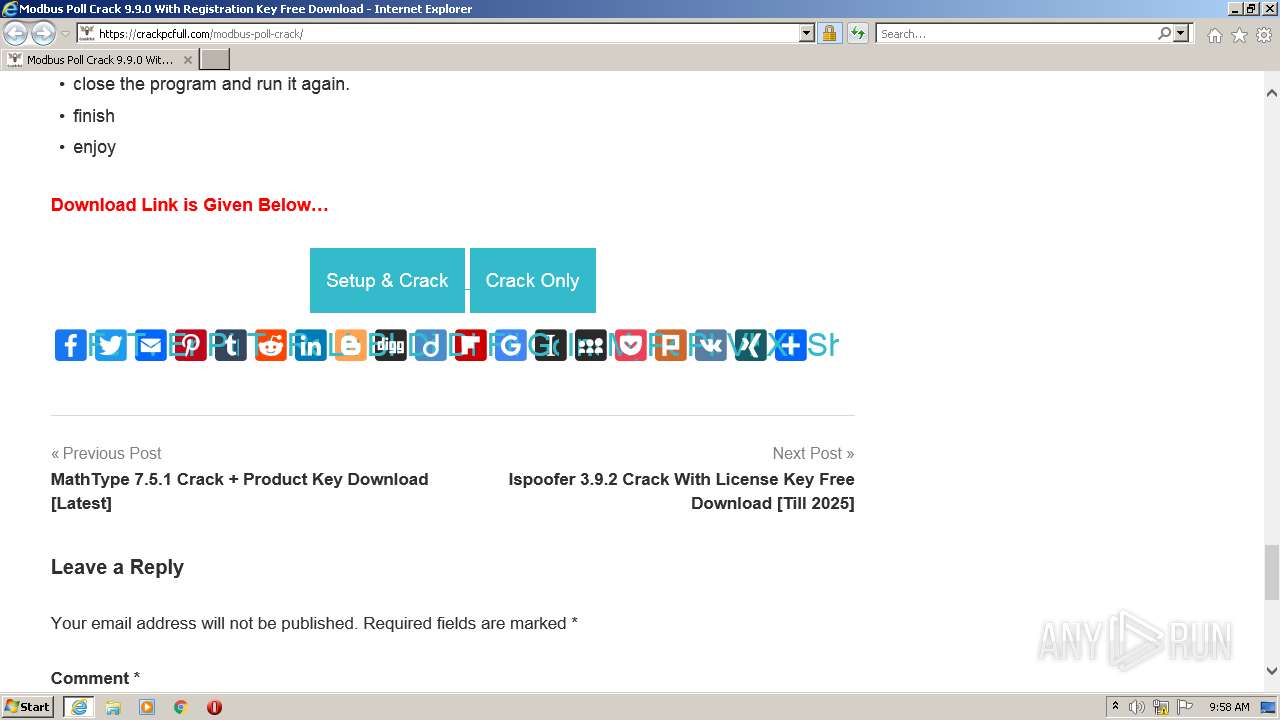Share the post on Plurk
Image resolution: width=1280 pixels, height=720 pixels.
coord(671,345)
